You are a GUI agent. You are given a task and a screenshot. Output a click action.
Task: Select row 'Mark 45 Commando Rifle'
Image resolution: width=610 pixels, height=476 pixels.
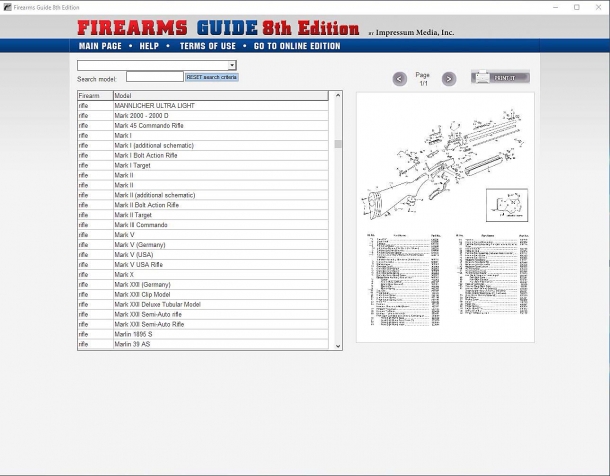[x=203, y=126]
